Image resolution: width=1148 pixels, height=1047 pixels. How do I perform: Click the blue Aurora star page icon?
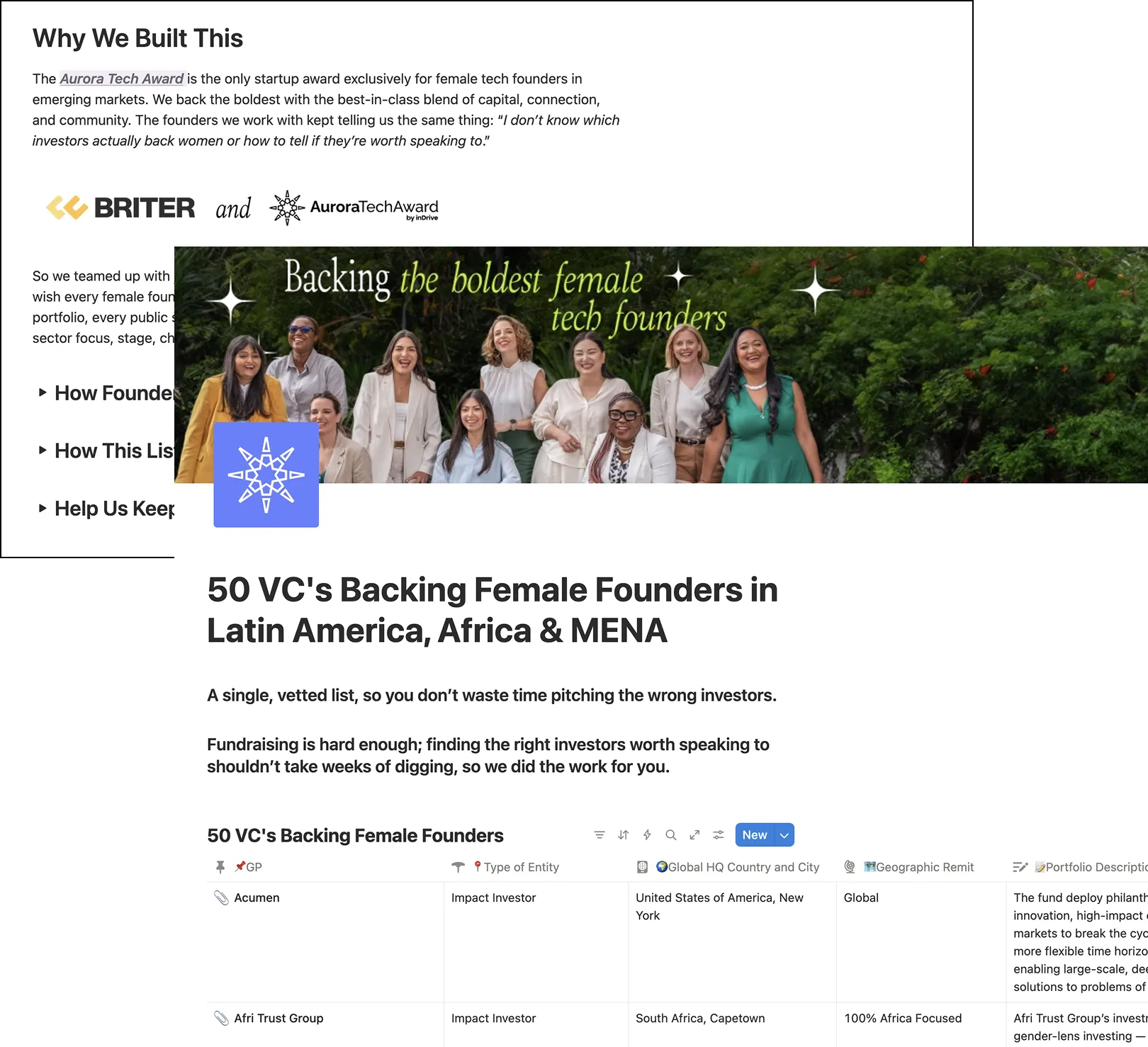point(266,475)
